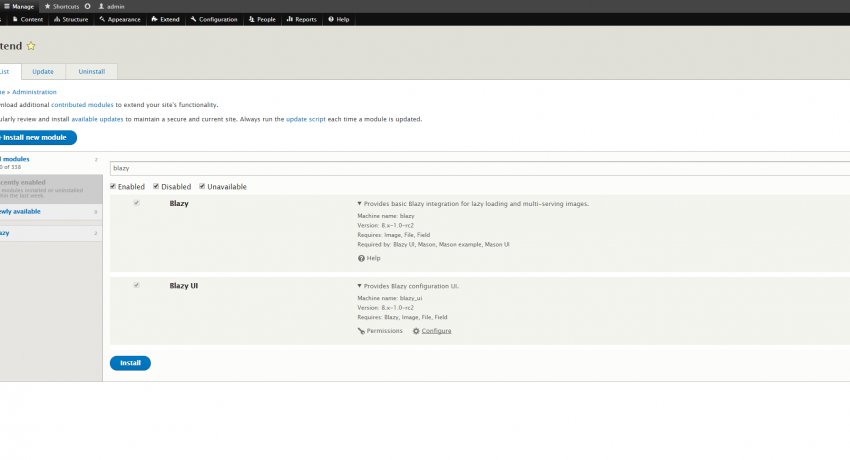
Task: Open the Appearance menu item
Action: 120,20
